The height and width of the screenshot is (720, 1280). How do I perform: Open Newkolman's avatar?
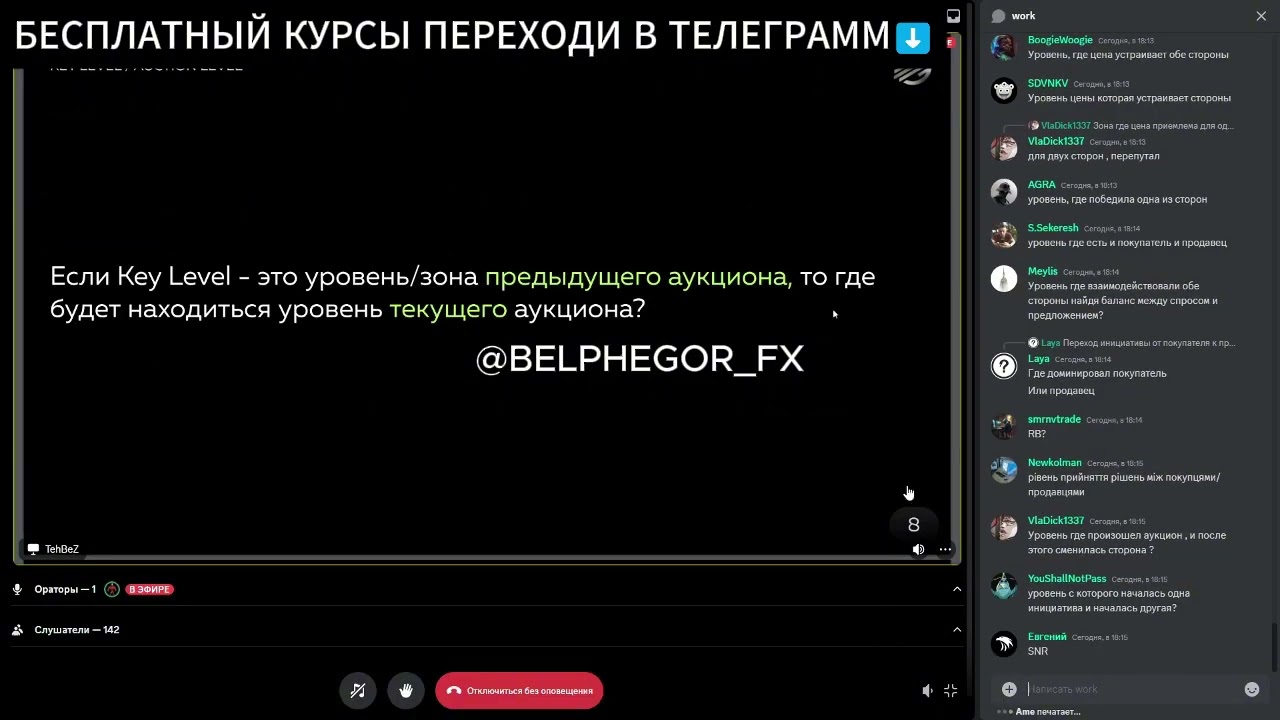coord(1004,470)
